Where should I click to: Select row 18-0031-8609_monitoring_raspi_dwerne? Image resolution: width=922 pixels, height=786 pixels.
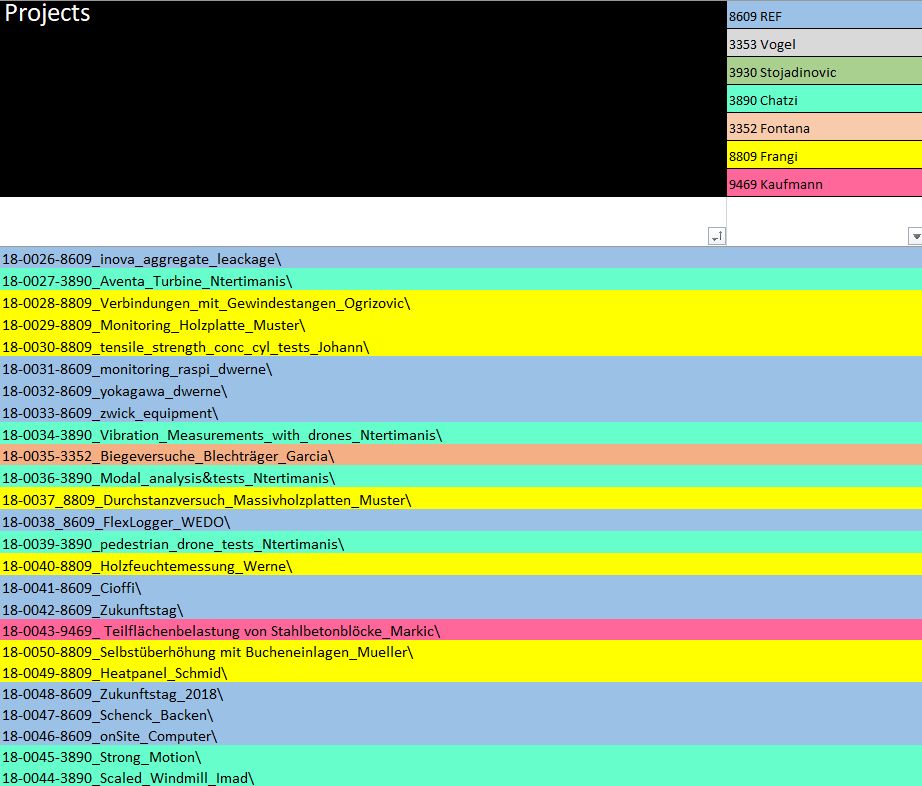[x=461, y=368]
